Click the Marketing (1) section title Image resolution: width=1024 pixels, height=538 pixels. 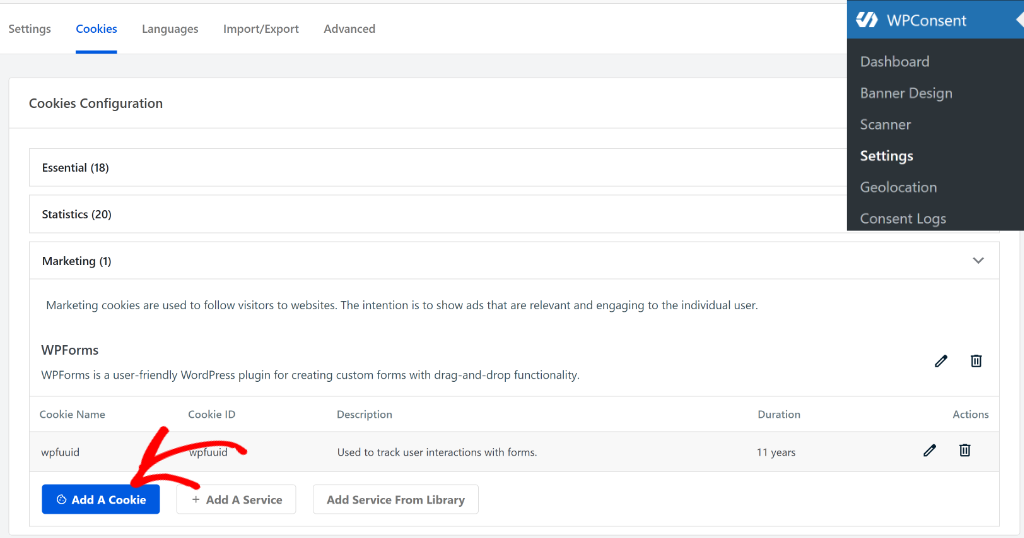76,261
